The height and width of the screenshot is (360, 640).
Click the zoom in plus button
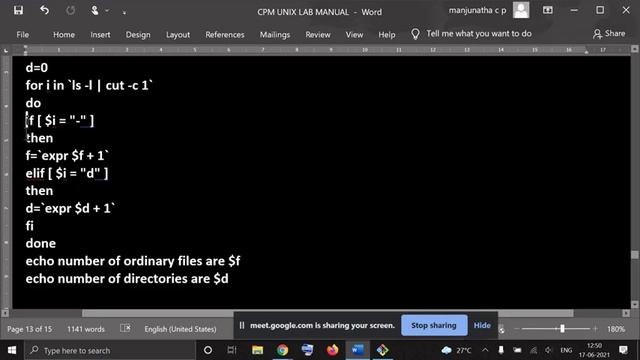[x=595, y=329]
